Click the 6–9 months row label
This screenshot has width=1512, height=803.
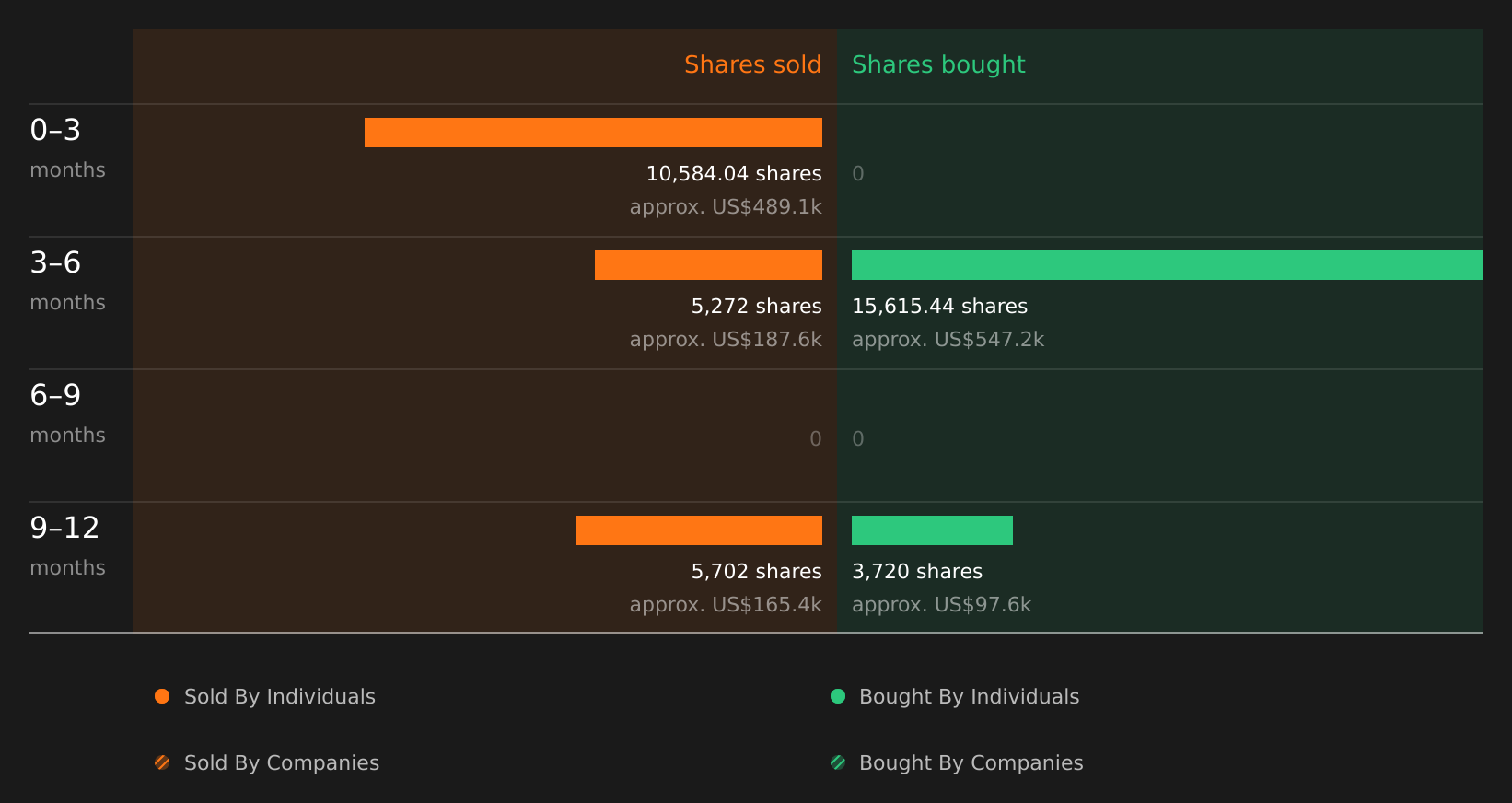point(67,413)
